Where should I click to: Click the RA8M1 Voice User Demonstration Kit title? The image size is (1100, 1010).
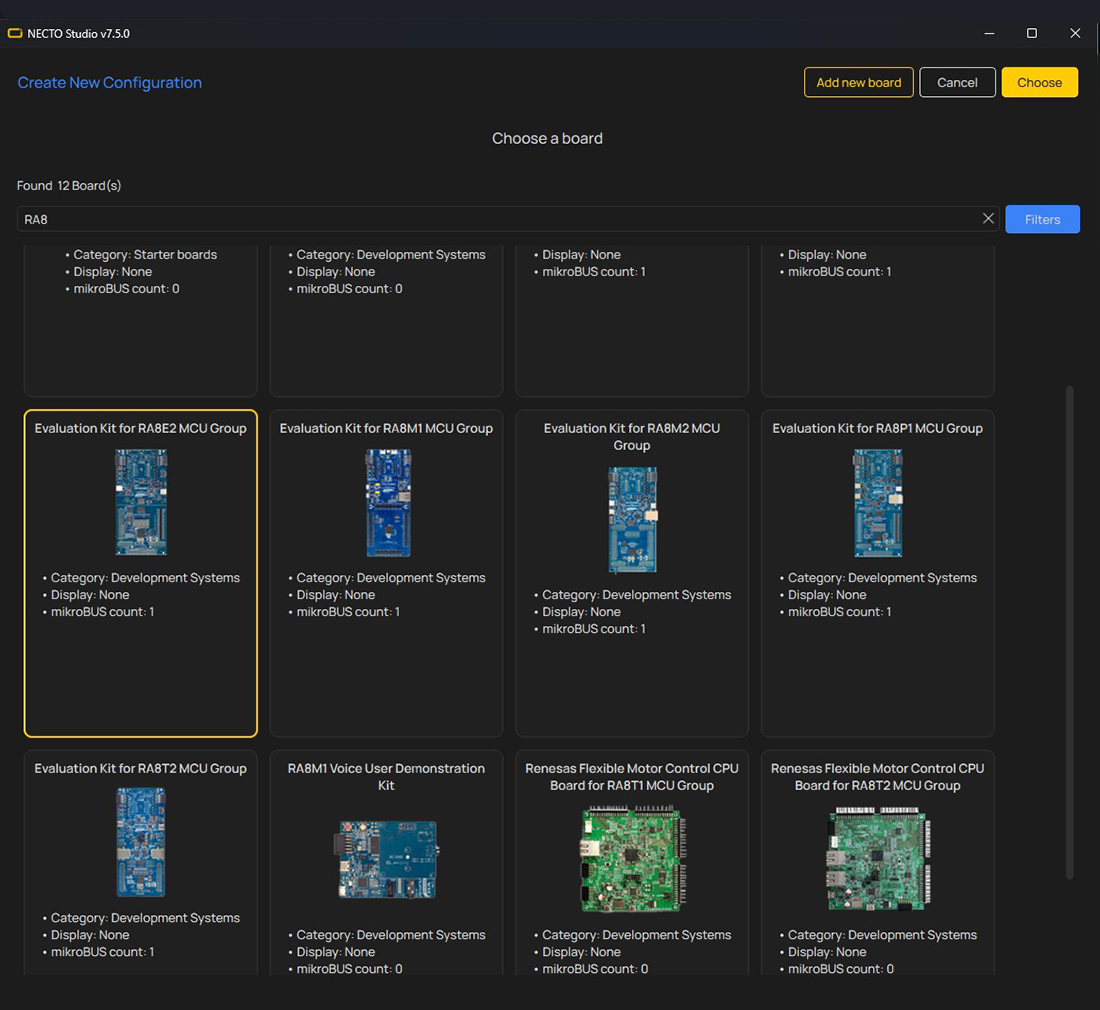pyautogui.click(x=387, y=777)
